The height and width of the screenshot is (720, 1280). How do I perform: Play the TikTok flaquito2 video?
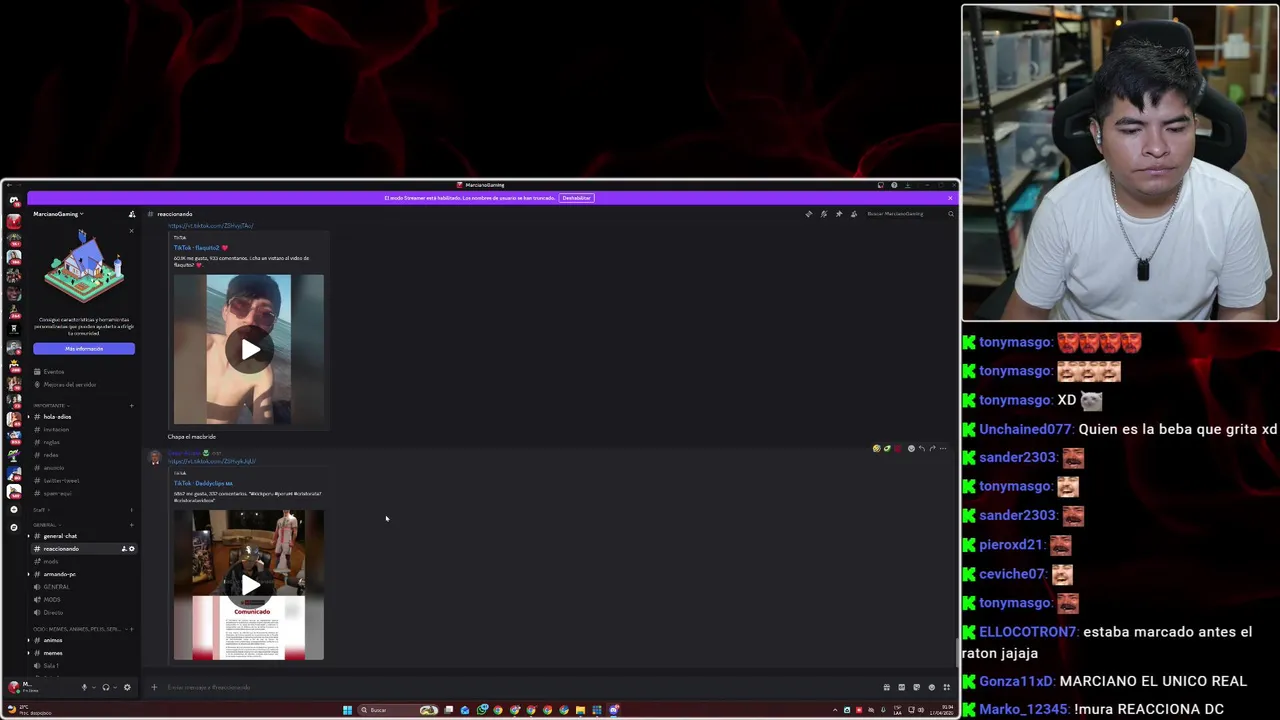tap(249, 350)
